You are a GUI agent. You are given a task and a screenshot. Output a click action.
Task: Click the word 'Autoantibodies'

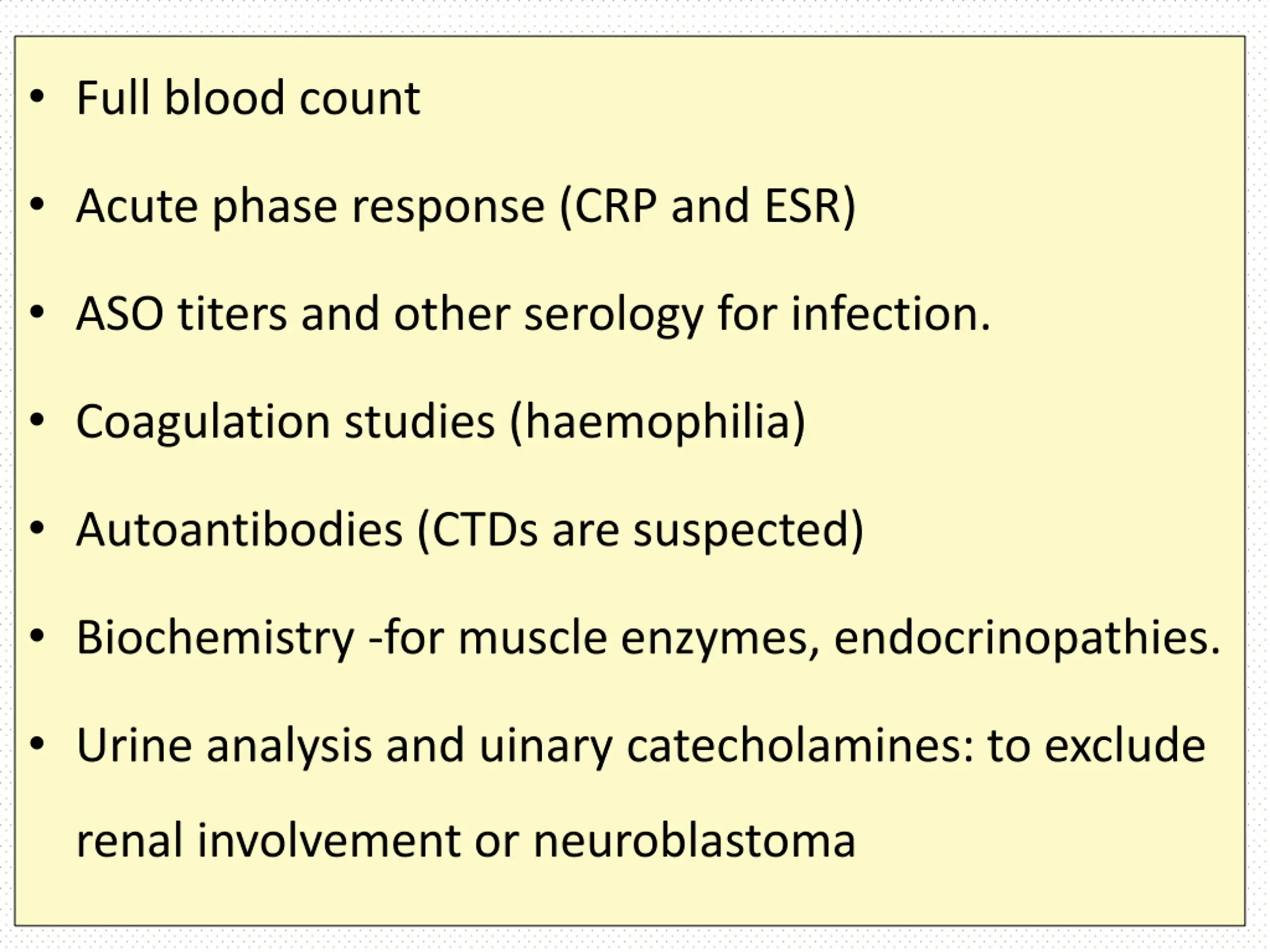pos(240,530)
